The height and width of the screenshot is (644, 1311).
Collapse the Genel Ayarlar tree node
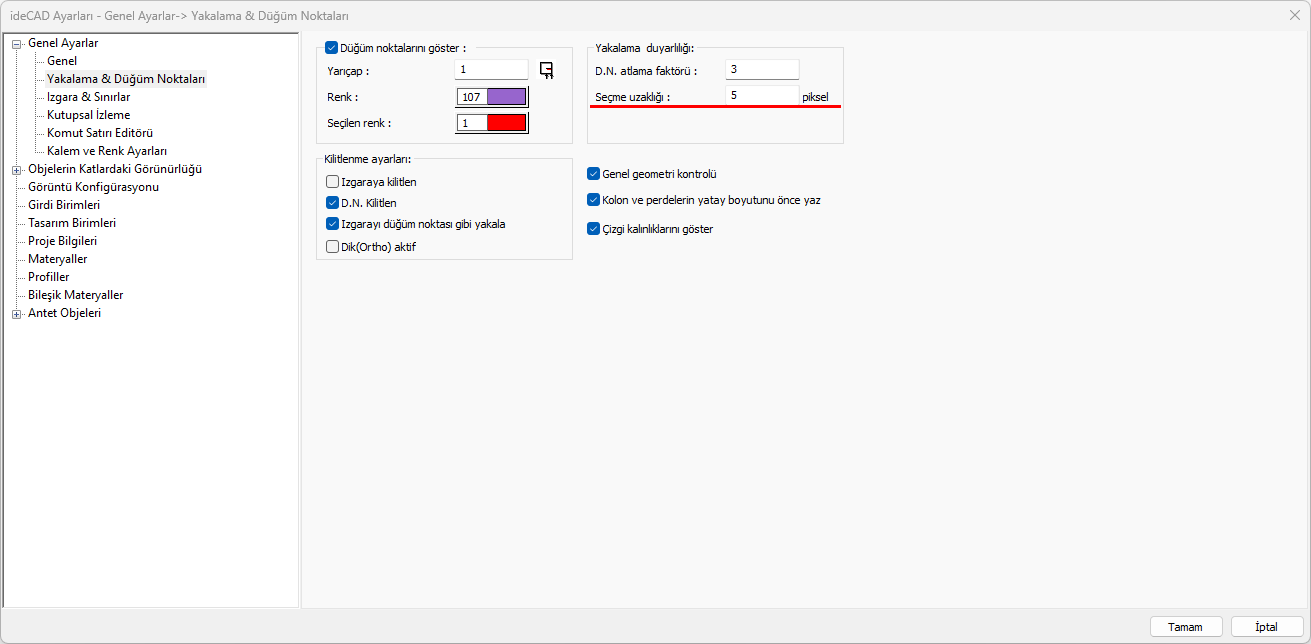coord(16,44)
